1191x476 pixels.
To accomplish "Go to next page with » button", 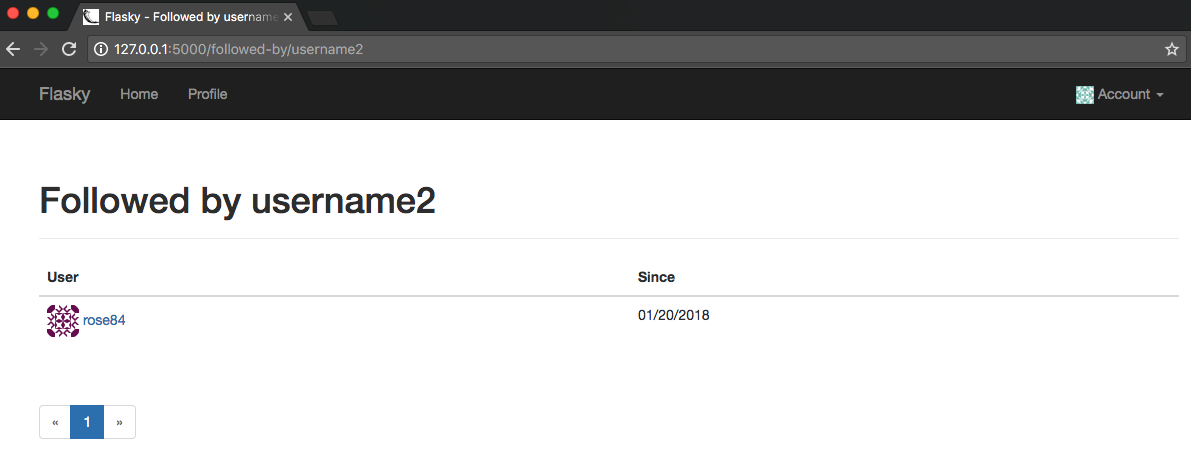I will (x=119, y=422).
